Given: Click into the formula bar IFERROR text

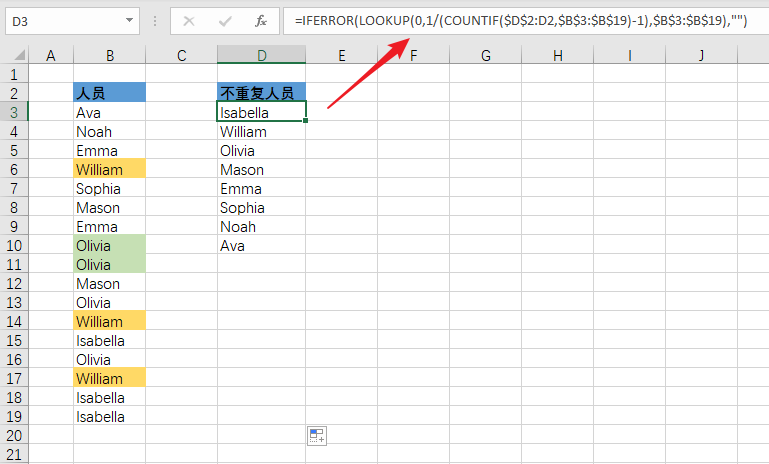Looking at the screenshot, I should (x=520, y=21).
